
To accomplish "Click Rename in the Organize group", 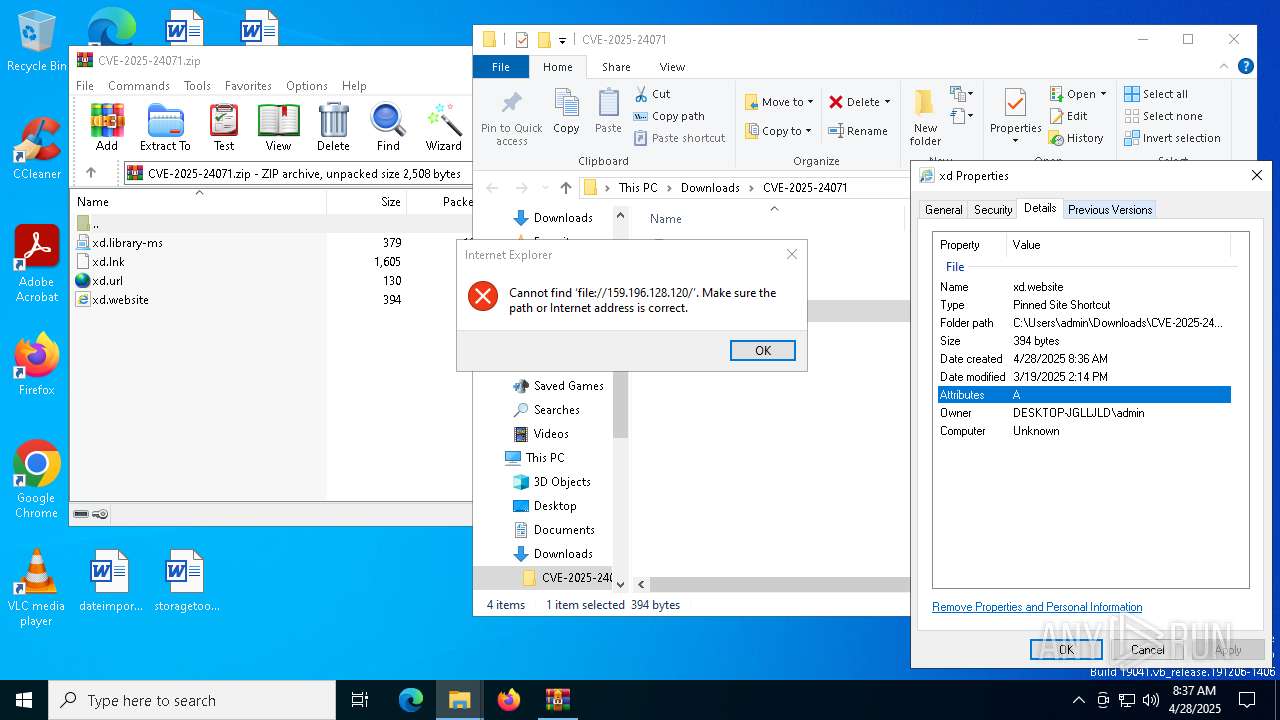I will (x=858, y=131).
